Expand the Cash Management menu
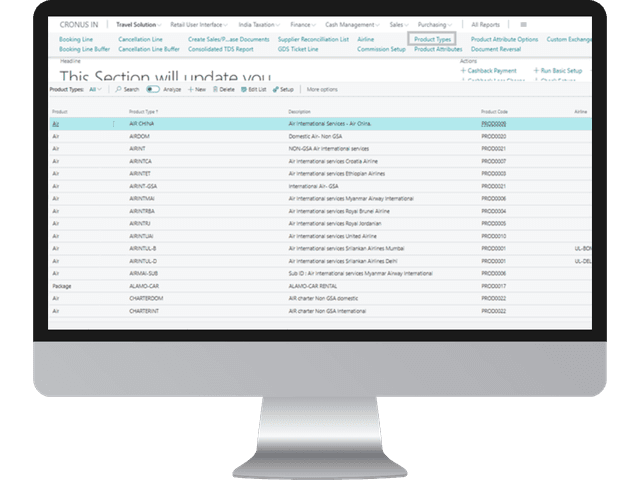 (x=352, y=25)
